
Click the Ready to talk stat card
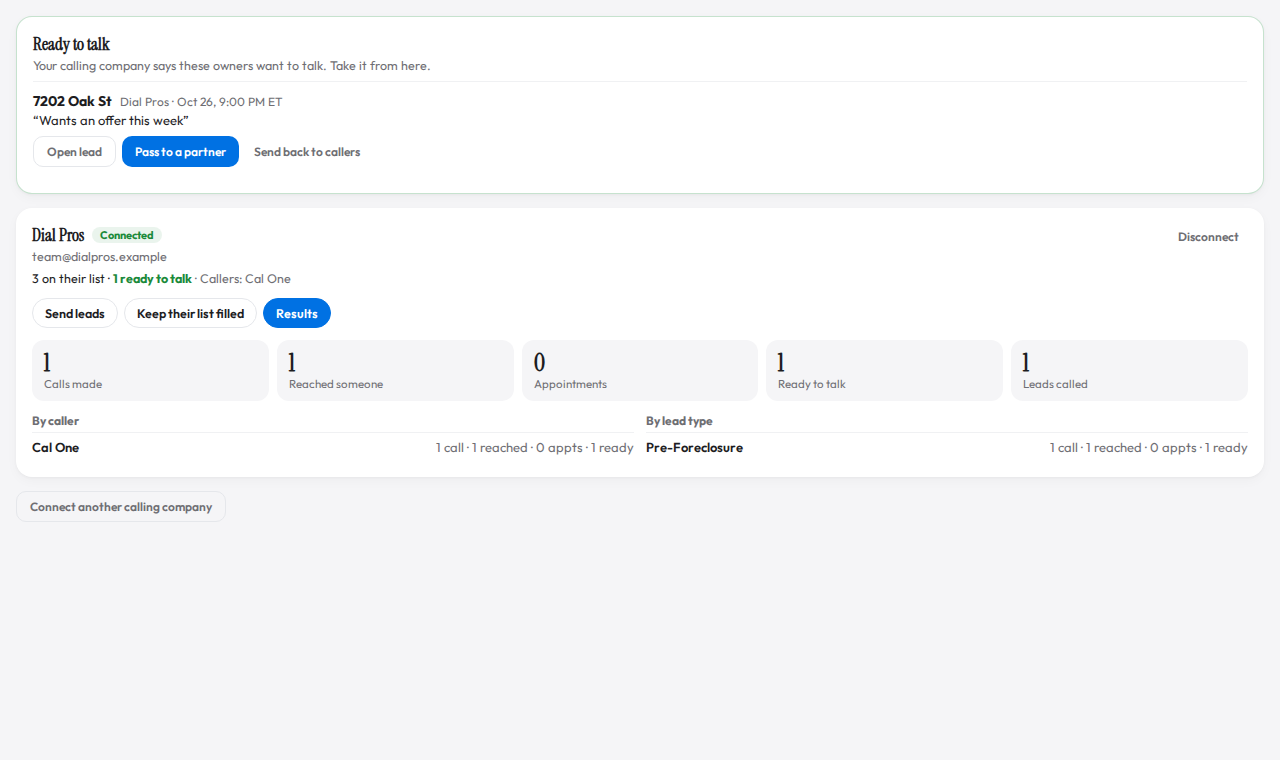point(884,371)
